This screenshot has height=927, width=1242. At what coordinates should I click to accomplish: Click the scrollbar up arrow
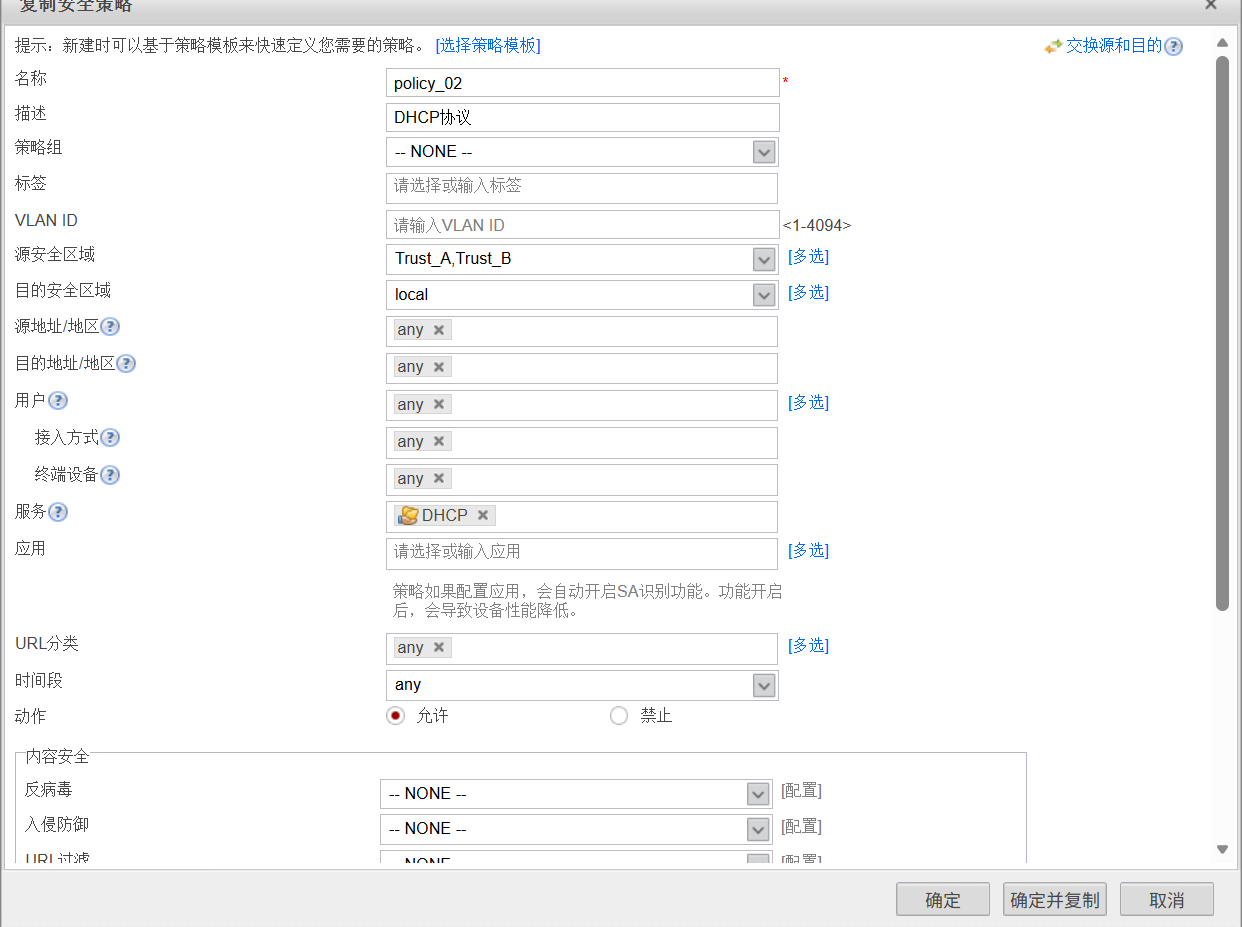click(x=1222, y=43)
